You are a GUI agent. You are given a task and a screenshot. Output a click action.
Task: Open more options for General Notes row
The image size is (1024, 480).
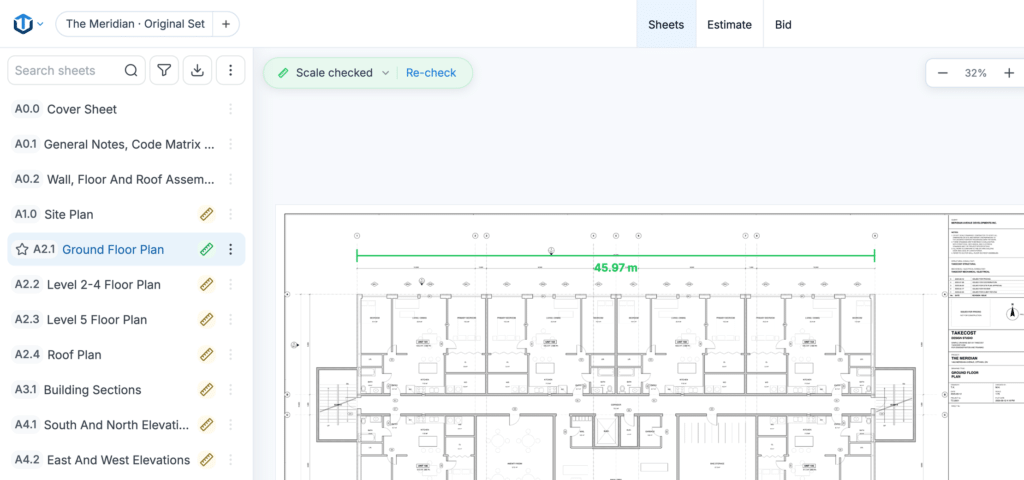pyautogui.click(x=230, y=144)
